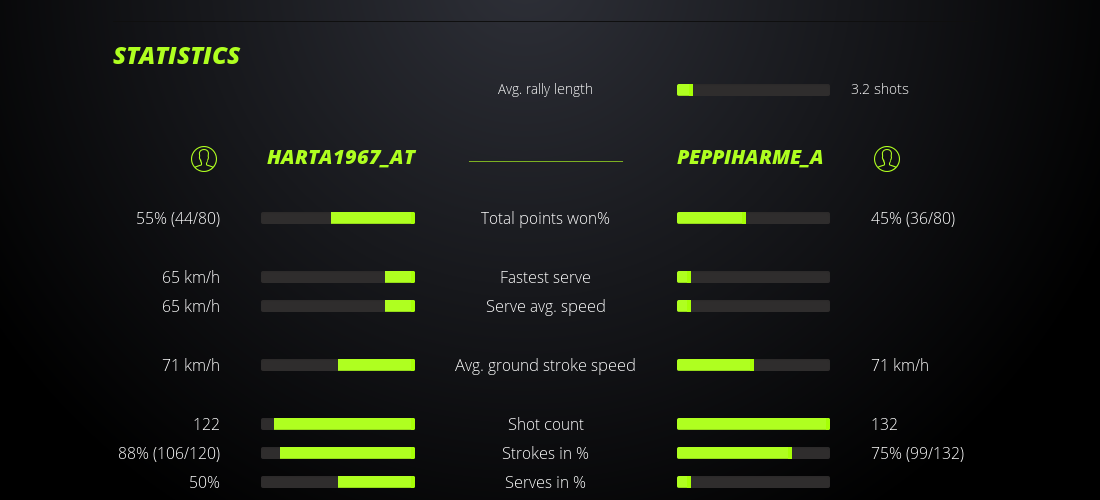
Task: Click the Serves in % label
Action: pos(545,482)
